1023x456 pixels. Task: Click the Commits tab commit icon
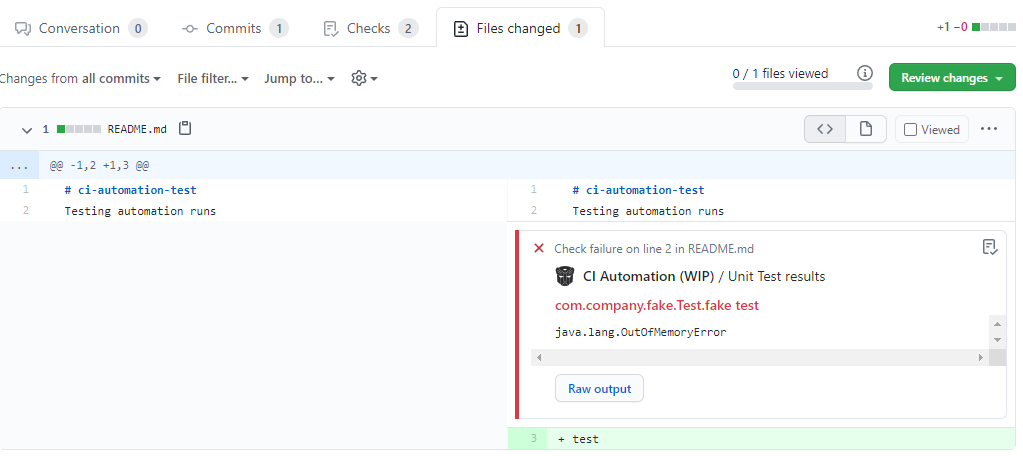(x=190, y=29)
